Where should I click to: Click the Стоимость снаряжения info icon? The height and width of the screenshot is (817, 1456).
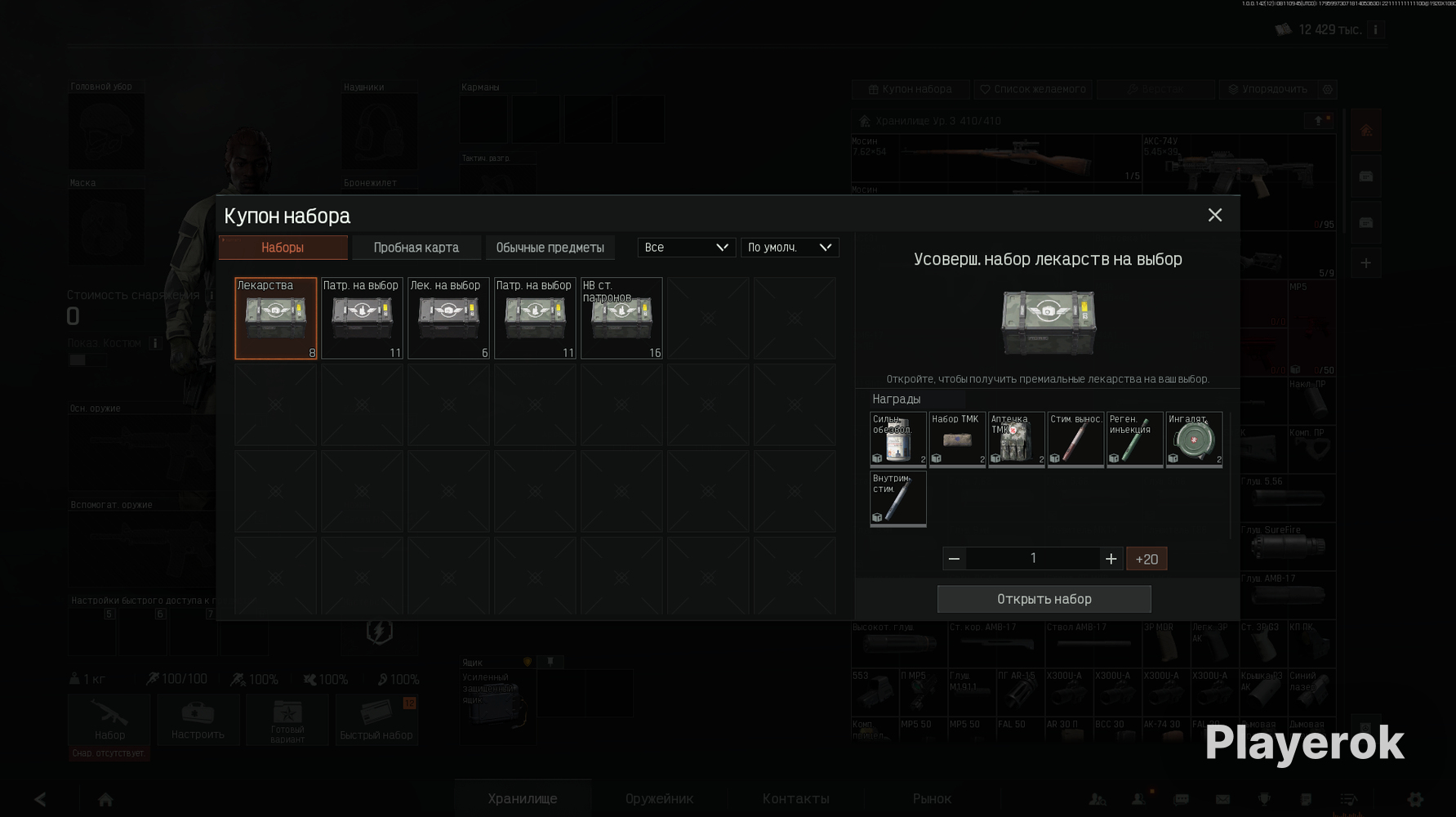[x=211, y=296]
